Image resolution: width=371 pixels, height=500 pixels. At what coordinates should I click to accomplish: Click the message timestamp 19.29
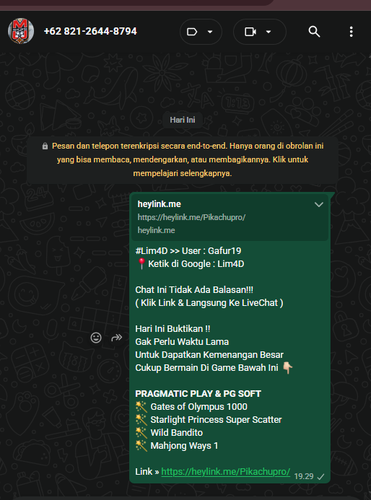(304, 476)
